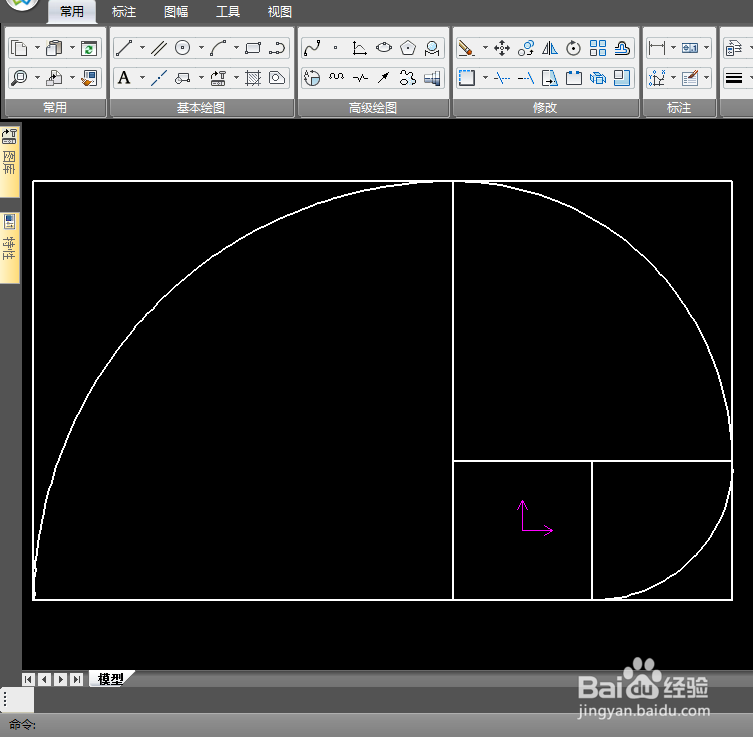Switch to the 图幅 ribbon tab

(176, 12)
